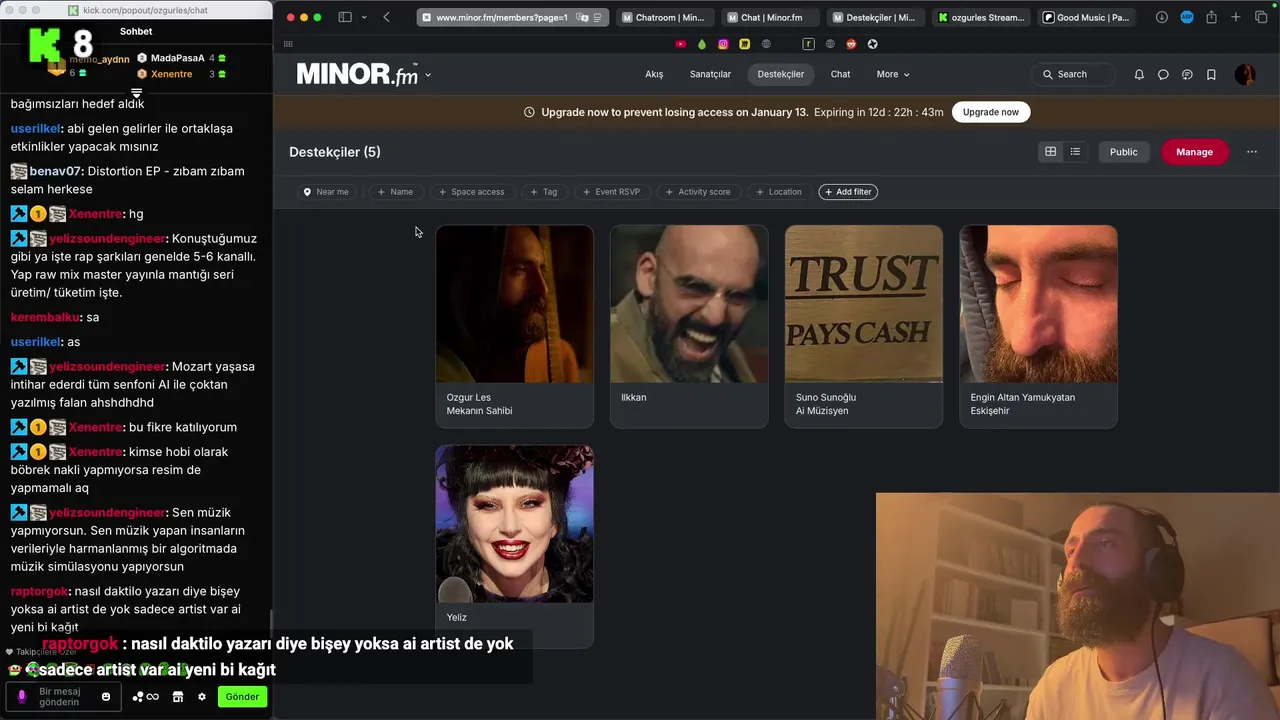The image size is (1280, 720).
Task: Switch to list view of Destekçiler
Action: click(1075, 152)
